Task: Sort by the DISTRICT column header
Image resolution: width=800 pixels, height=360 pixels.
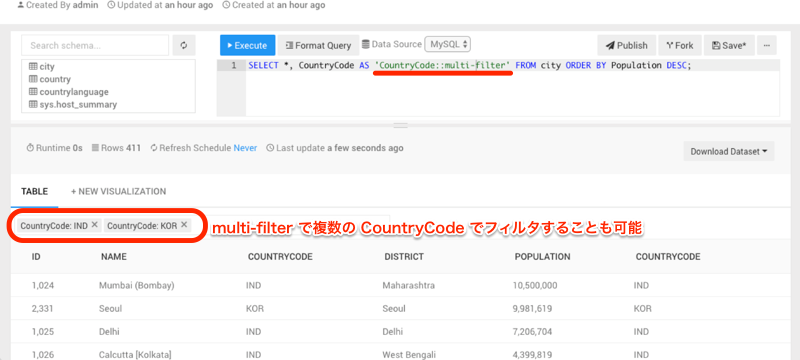Action: click(x=404, y=256)
